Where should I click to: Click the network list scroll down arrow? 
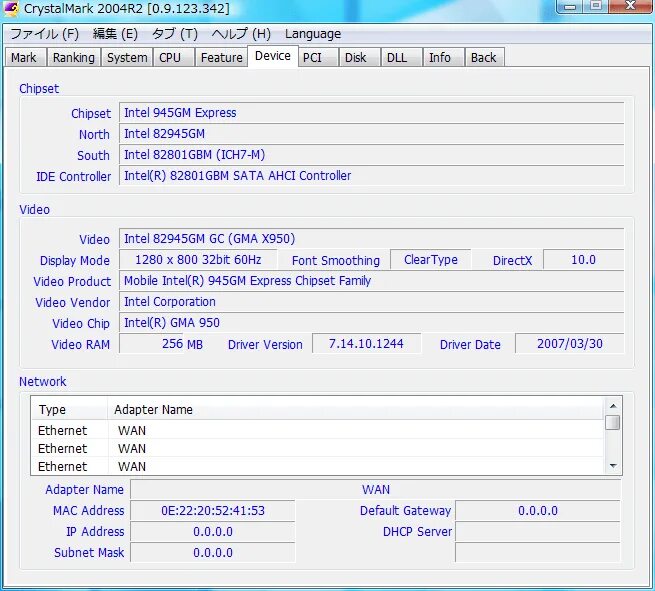pyautogui.click(x=613, y=466)
